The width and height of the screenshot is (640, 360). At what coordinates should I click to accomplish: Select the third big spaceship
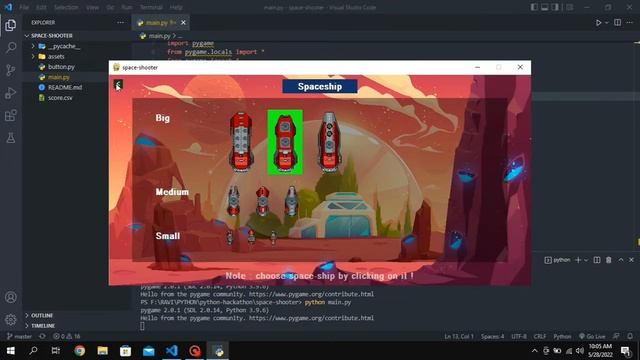[x=329, y=142]
